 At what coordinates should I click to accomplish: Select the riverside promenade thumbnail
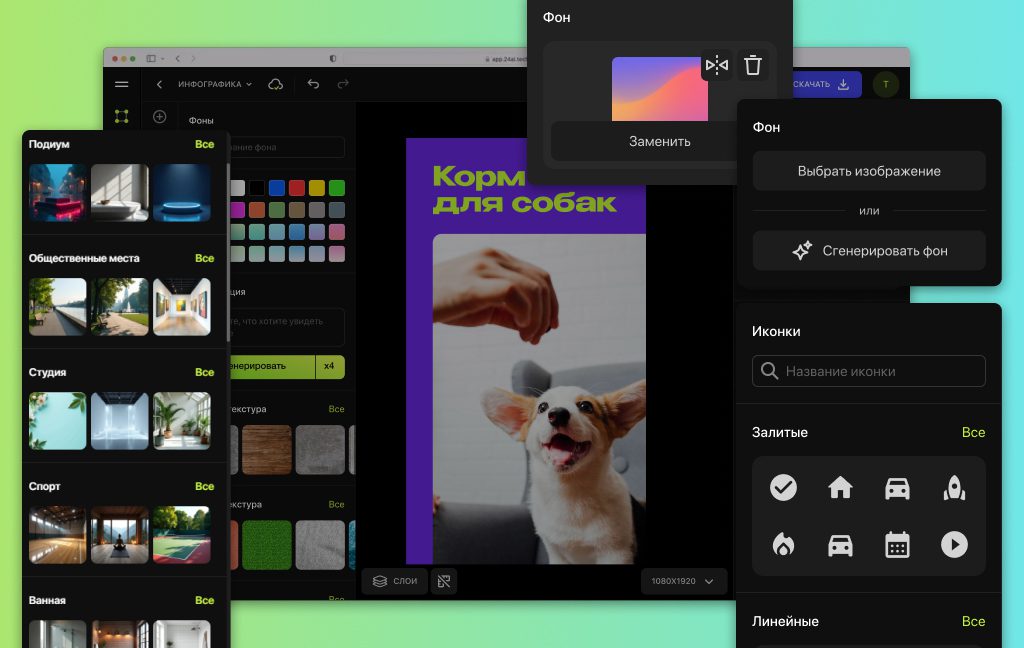[x=57, y=307]
